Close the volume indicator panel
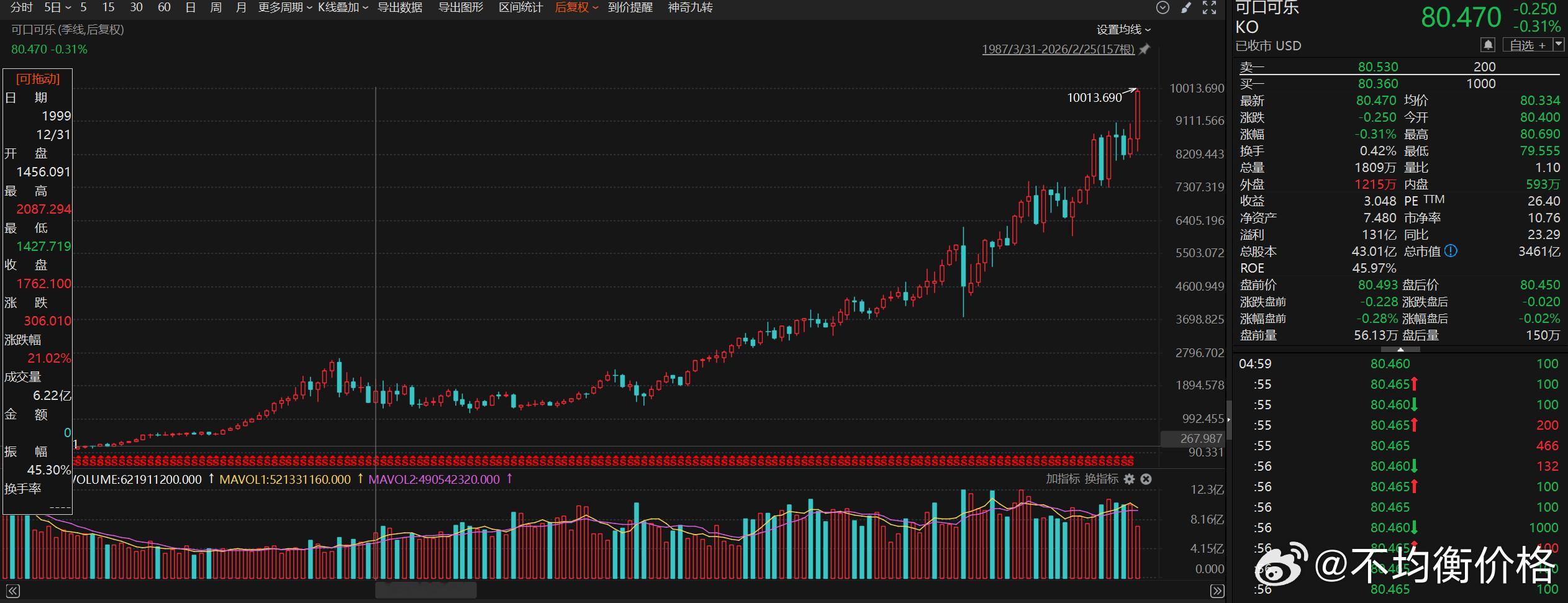 pos(1146,479)
